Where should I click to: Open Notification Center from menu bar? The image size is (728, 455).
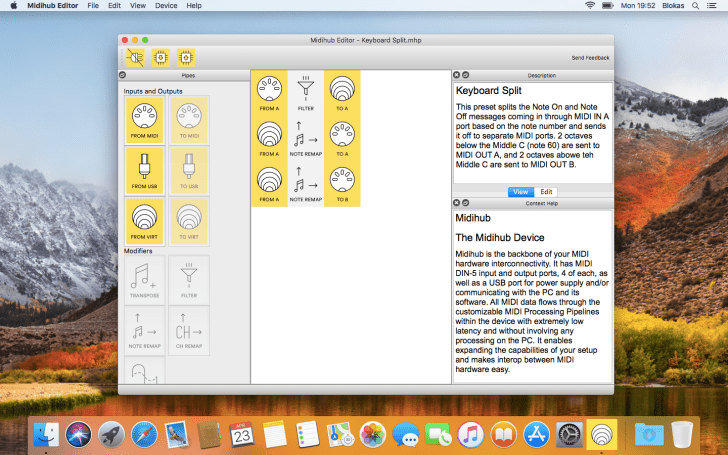click(711, 6)
